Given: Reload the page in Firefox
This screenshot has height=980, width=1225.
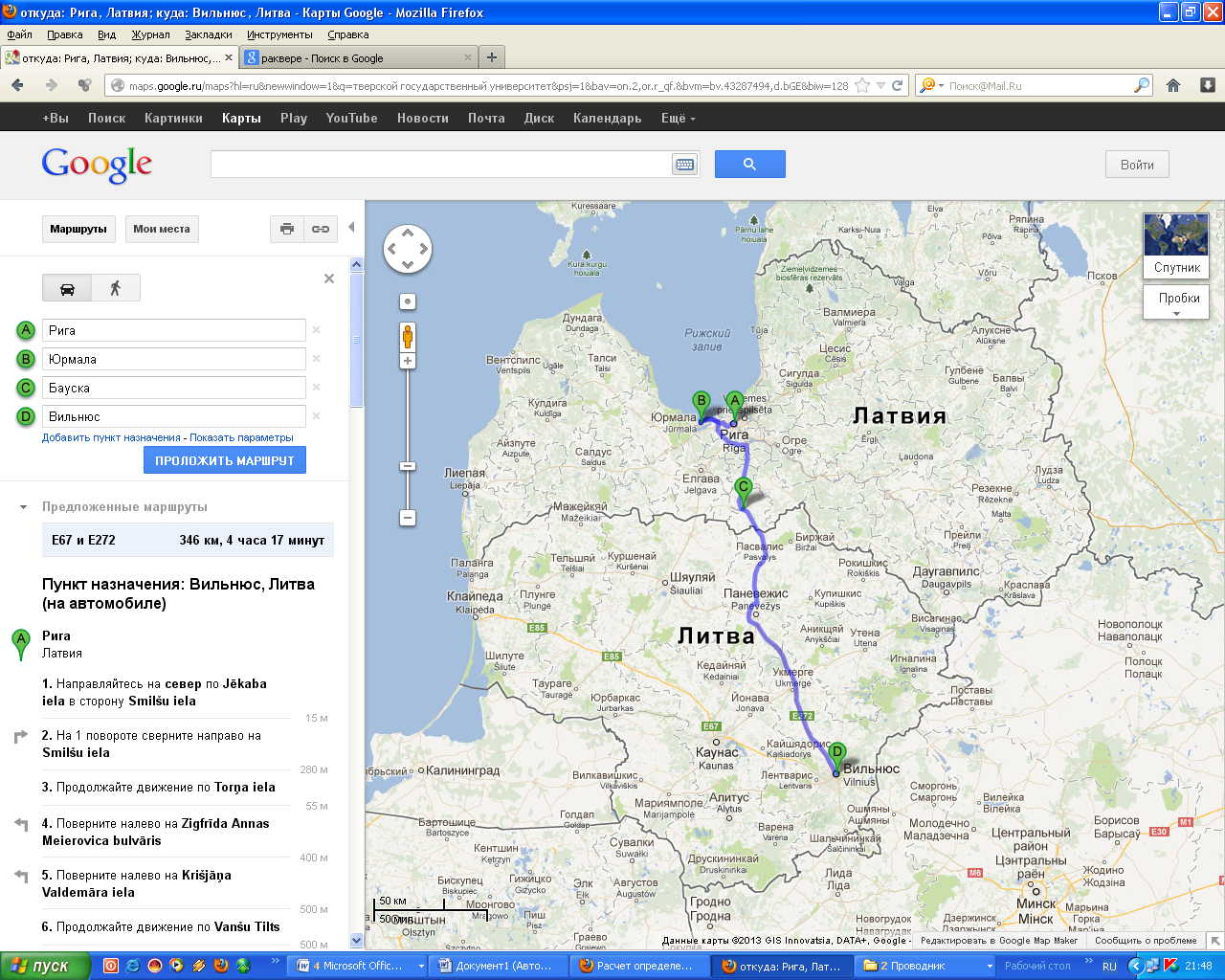Looking at the screenshot, I should point(898,85).
